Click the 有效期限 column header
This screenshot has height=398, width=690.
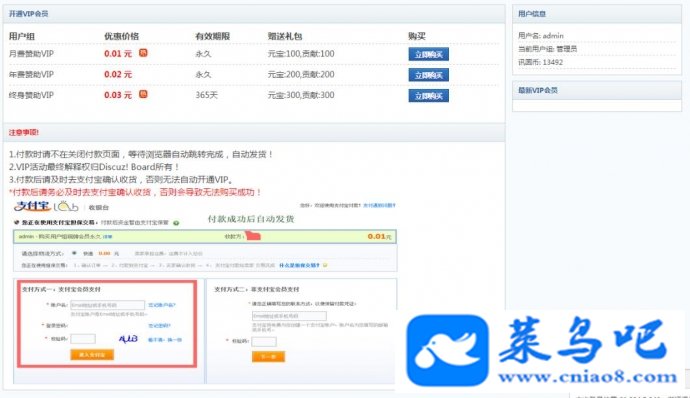click(213, 36)
